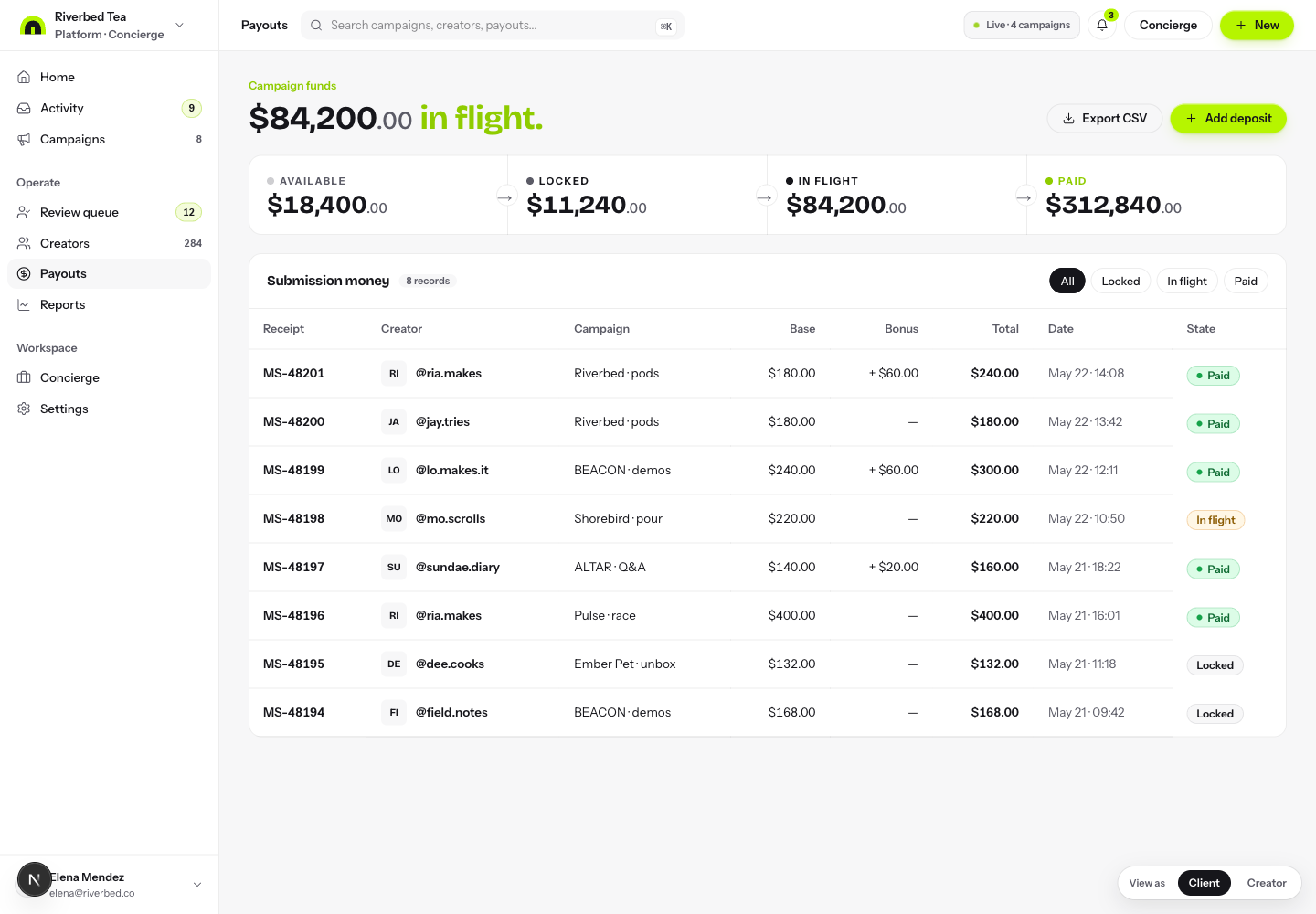Select Payouts in the sidebar
Screen dimensions: 1316x914
click(x=109, y=273)
